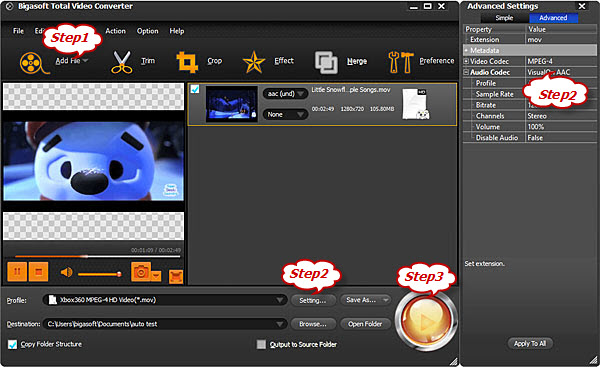Switch to the Simple settings tab

point(504,18)
